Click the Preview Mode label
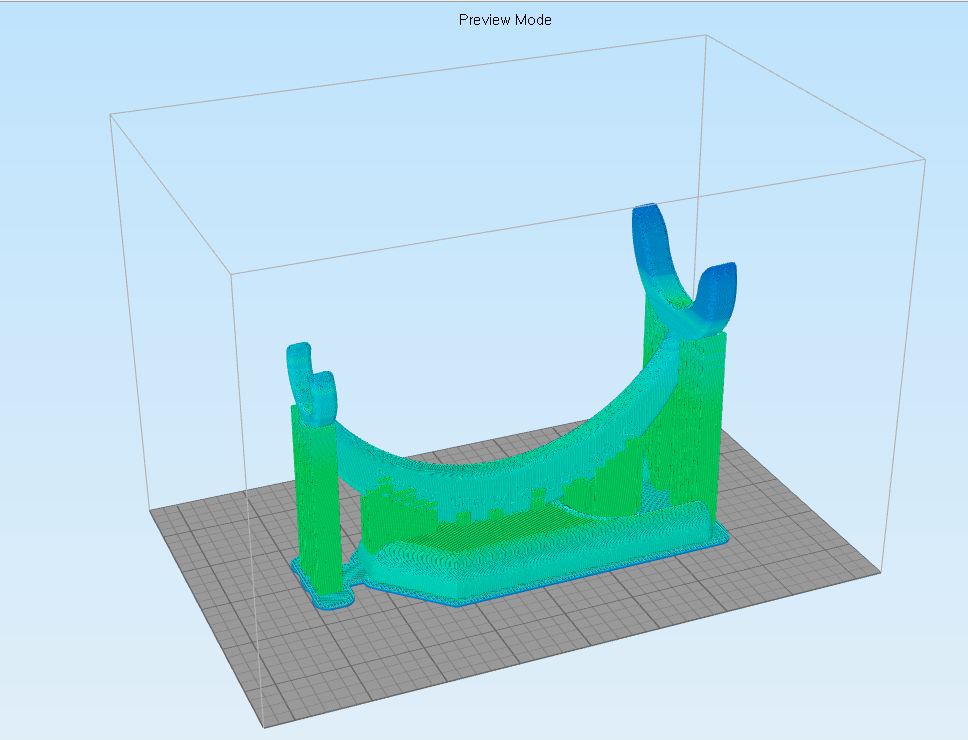 505,20
